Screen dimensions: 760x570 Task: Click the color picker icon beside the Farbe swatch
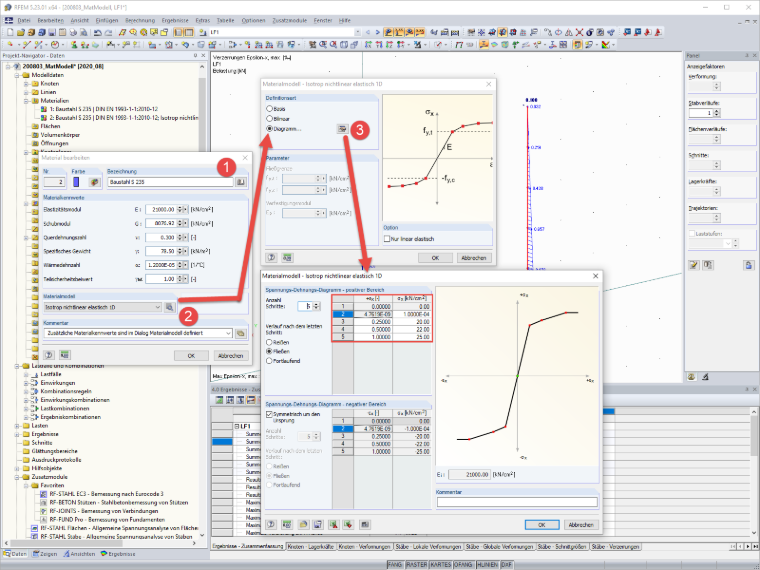click(94, 182)
